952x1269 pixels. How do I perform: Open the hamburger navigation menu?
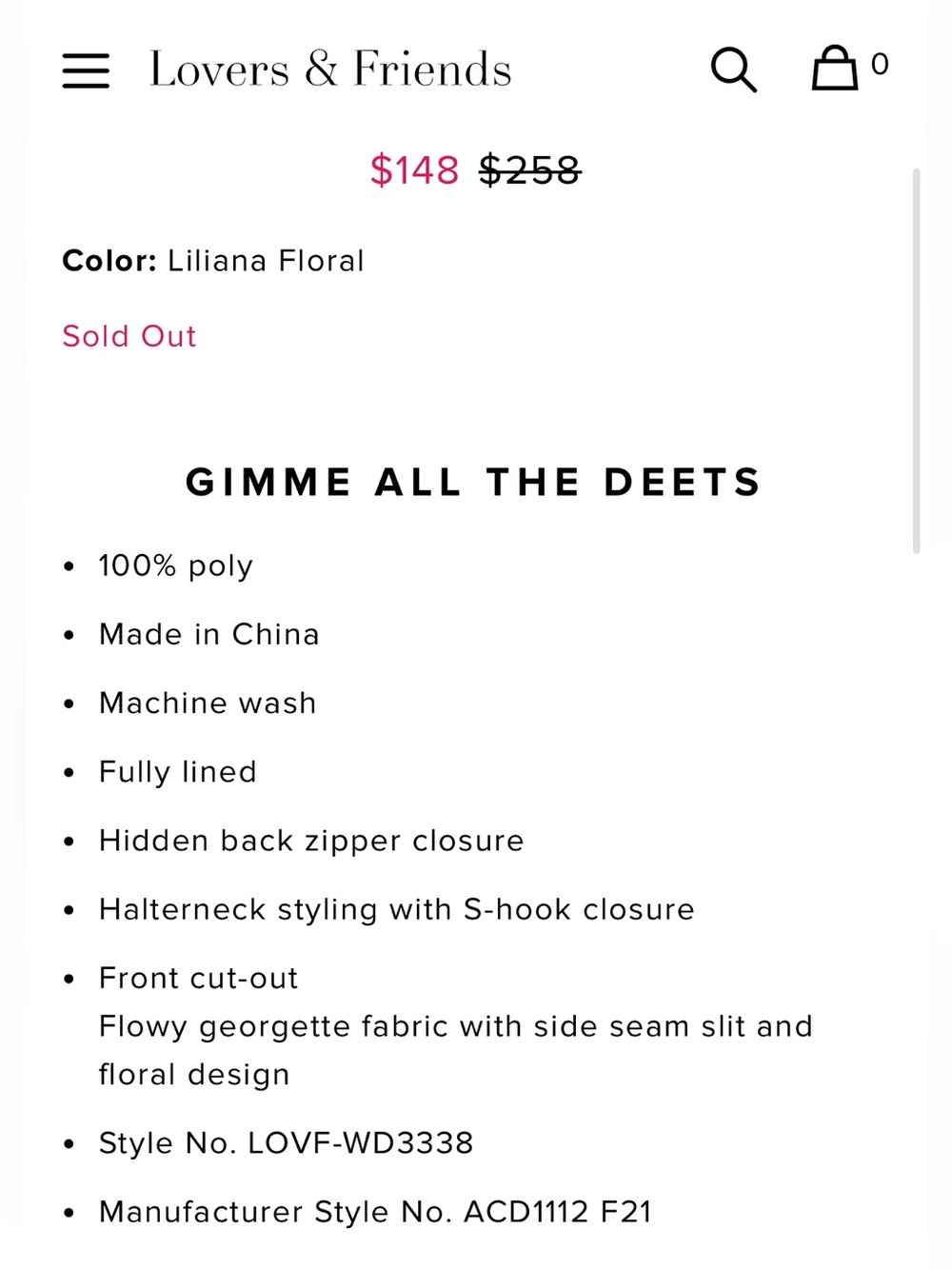coord(86,70)
